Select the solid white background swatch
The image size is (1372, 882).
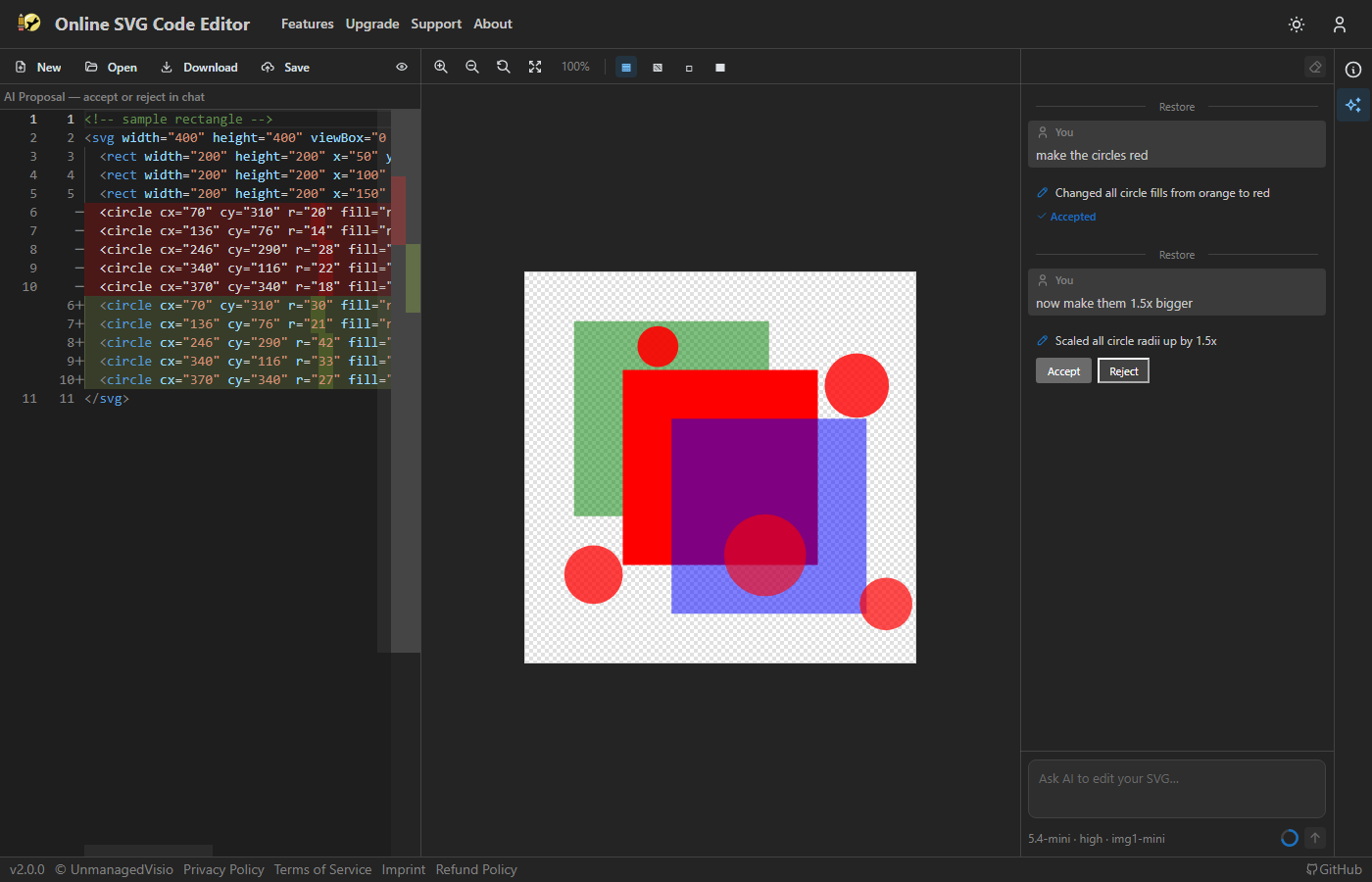coord(720,68)
